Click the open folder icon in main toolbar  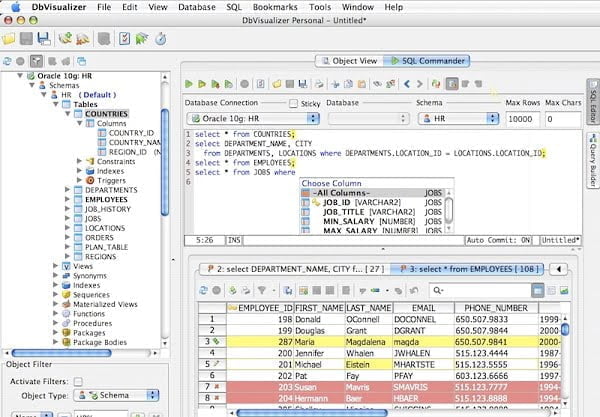click(x=10, y=38)
